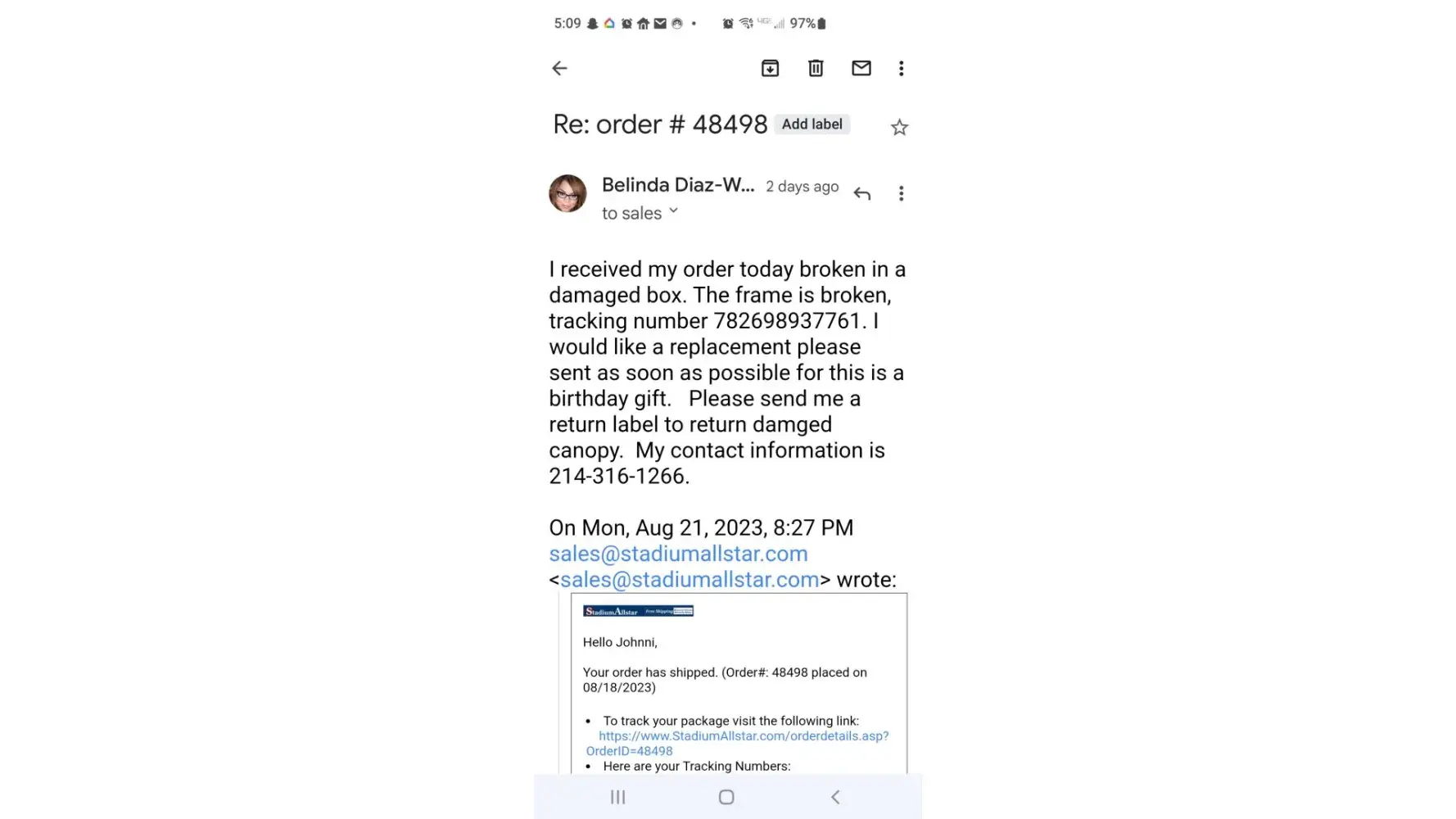Archive this email conversation
The image size is (1456, 819).
770,68
